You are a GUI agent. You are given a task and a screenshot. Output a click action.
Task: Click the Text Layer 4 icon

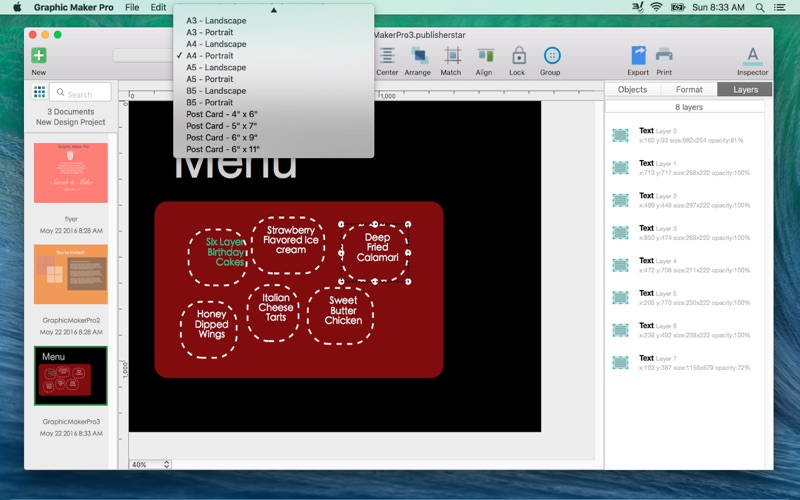pos(620,265)
